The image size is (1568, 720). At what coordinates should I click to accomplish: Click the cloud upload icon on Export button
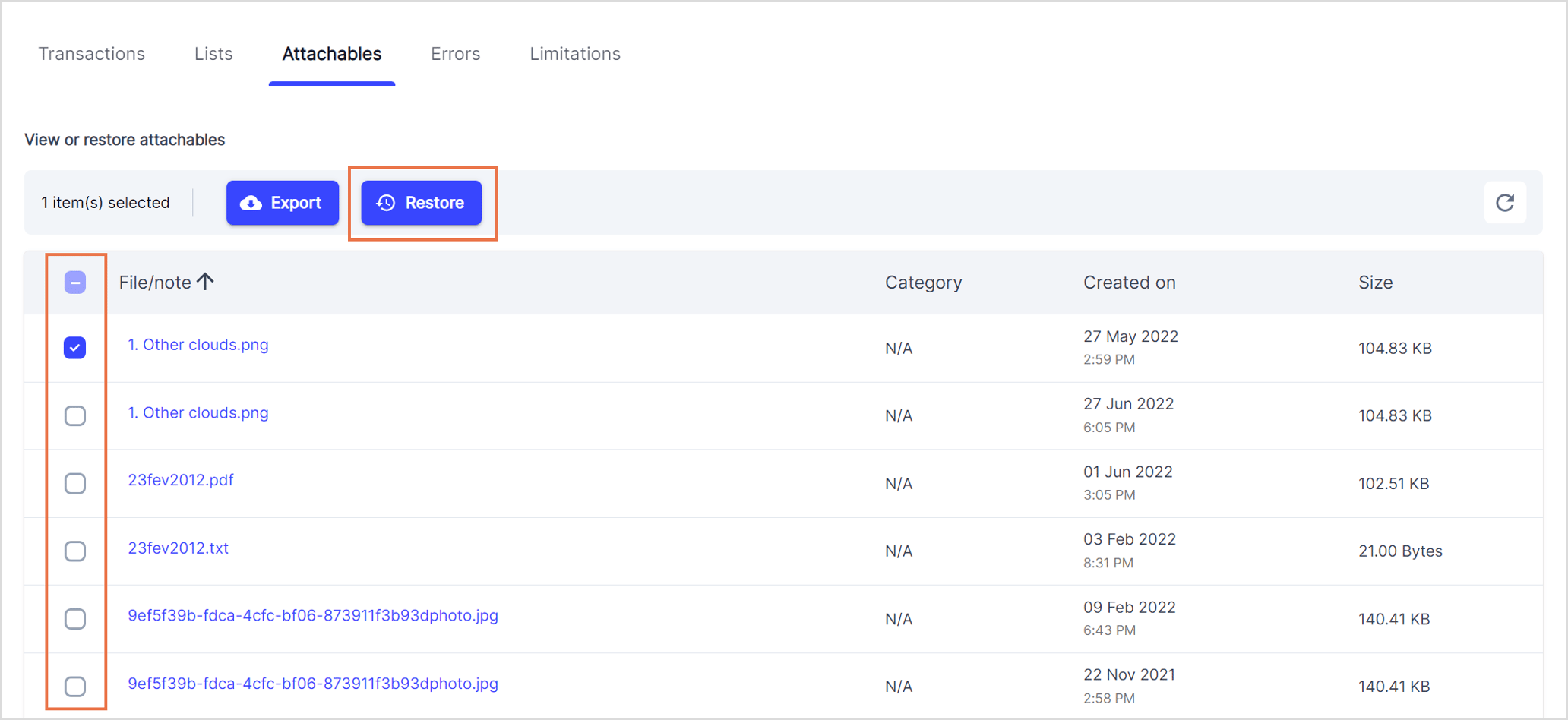coord(251,203)
